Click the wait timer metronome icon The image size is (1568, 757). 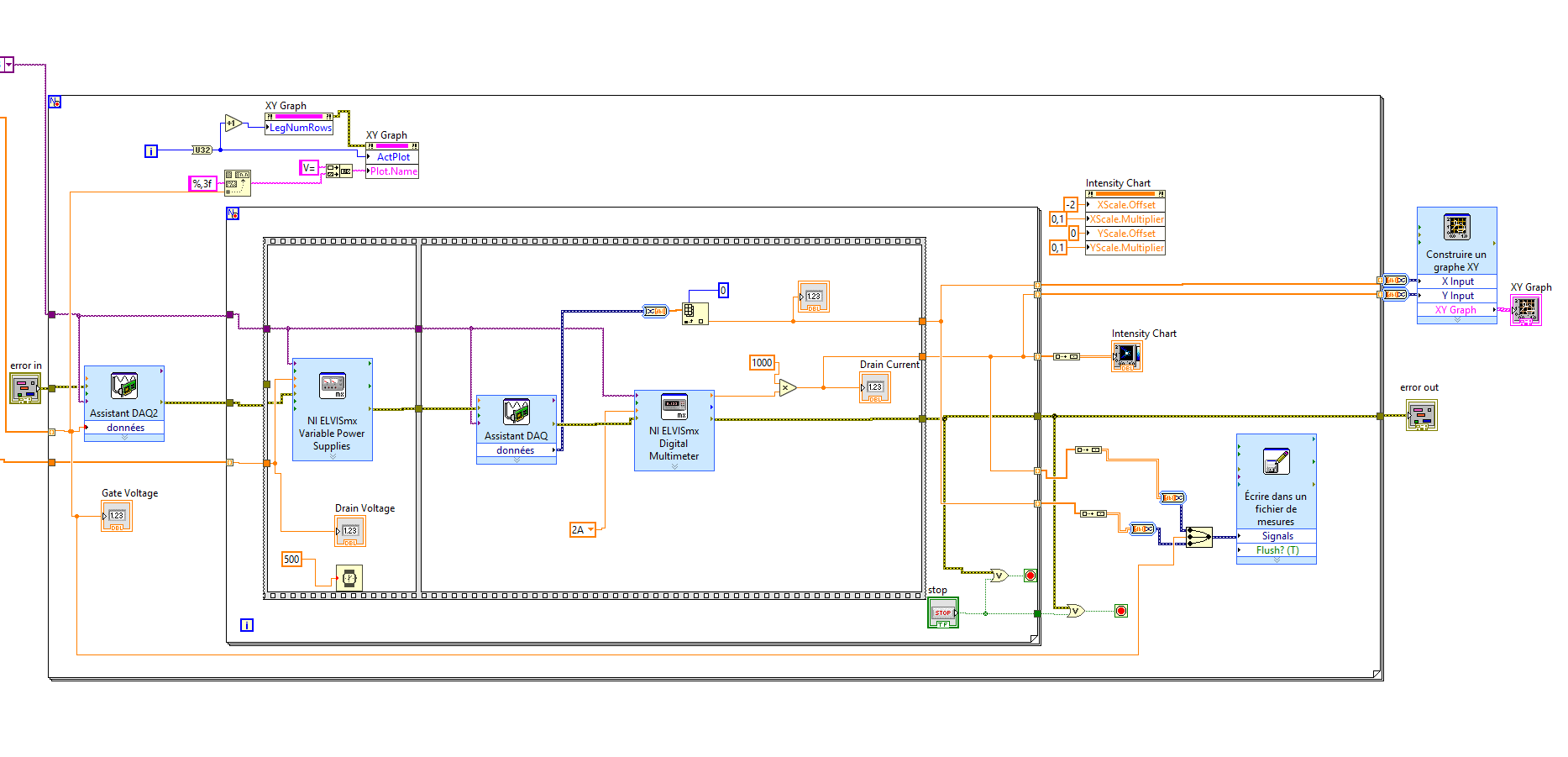pyautogui.click(x=349, y=578)
